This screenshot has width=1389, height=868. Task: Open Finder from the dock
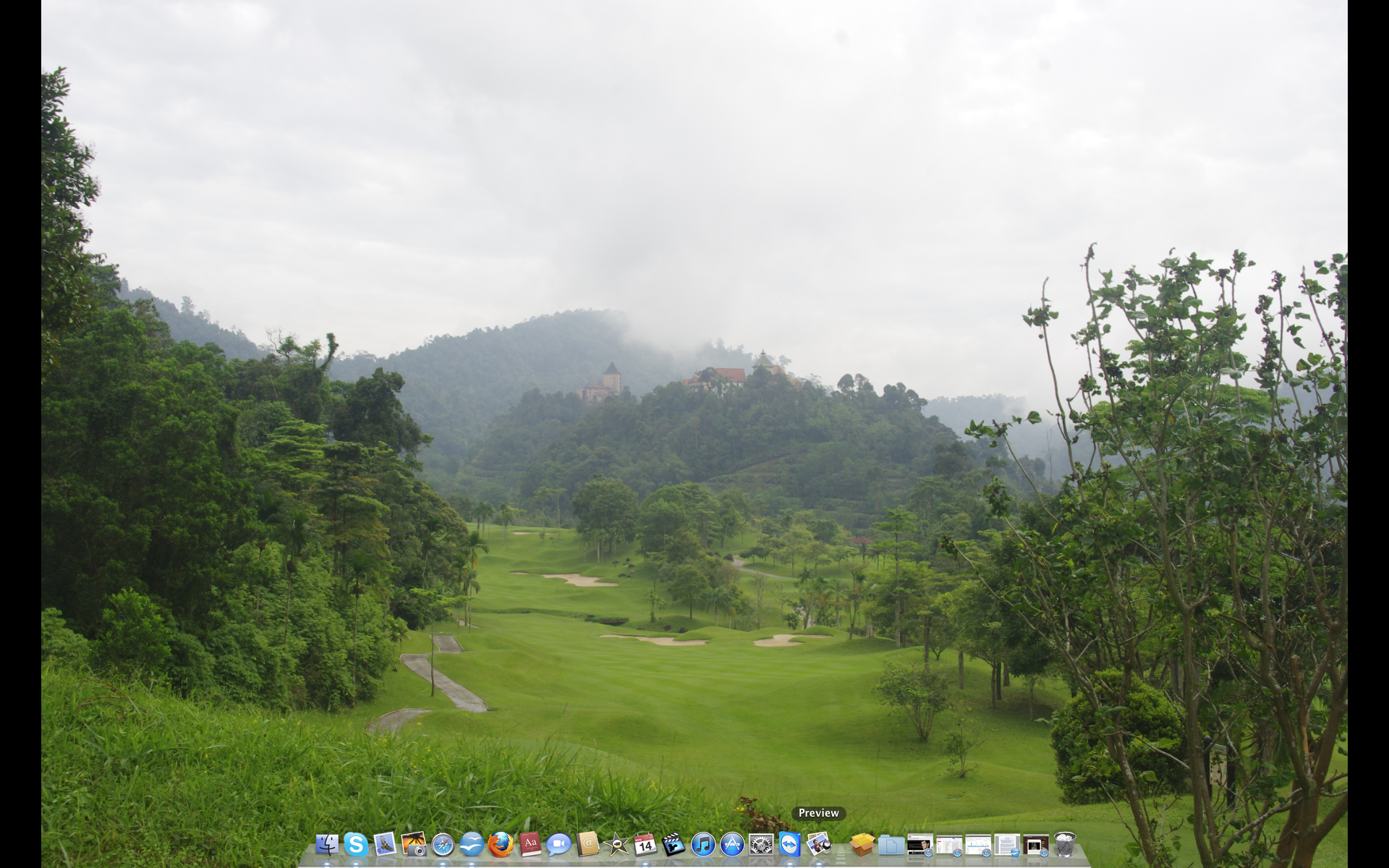coord(327,844)
